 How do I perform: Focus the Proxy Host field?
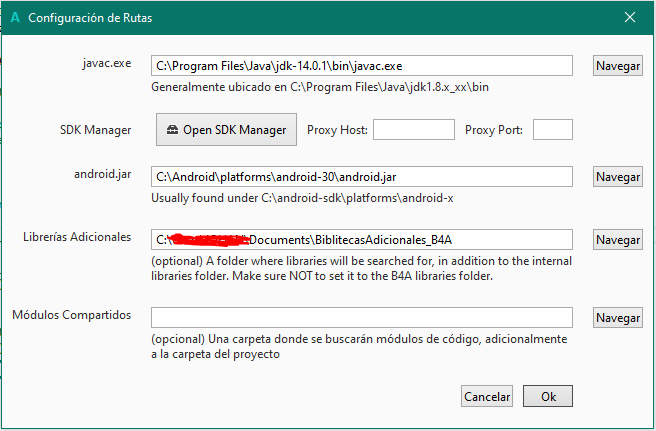tap(414, 130)
